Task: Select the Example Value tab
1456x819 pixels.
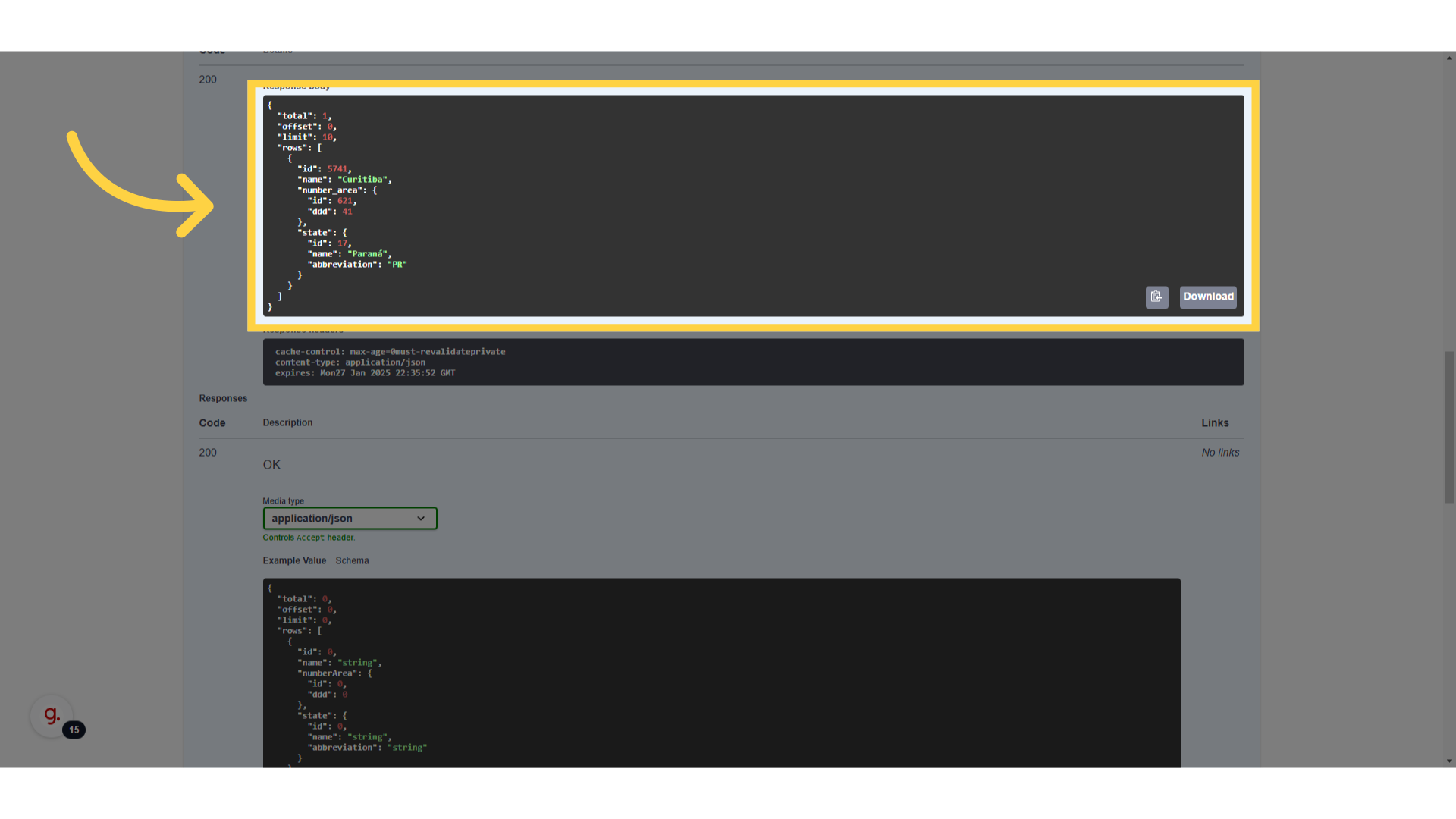Action: coord(294,561)
